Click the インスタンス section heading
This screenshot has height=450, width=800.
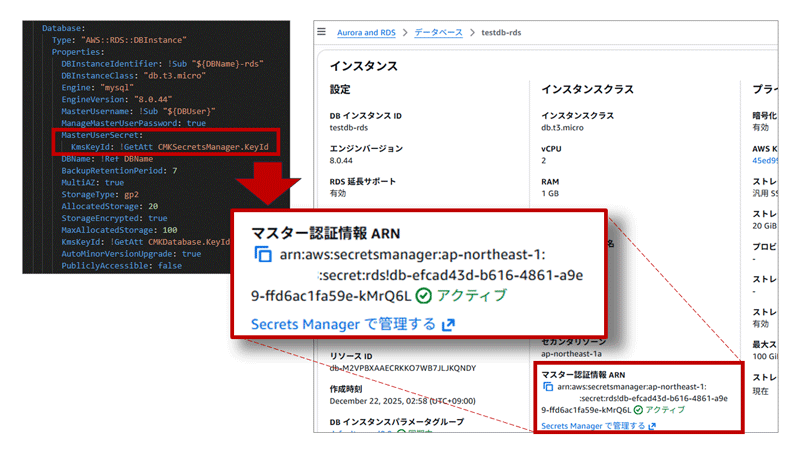(x=364, y=66)
